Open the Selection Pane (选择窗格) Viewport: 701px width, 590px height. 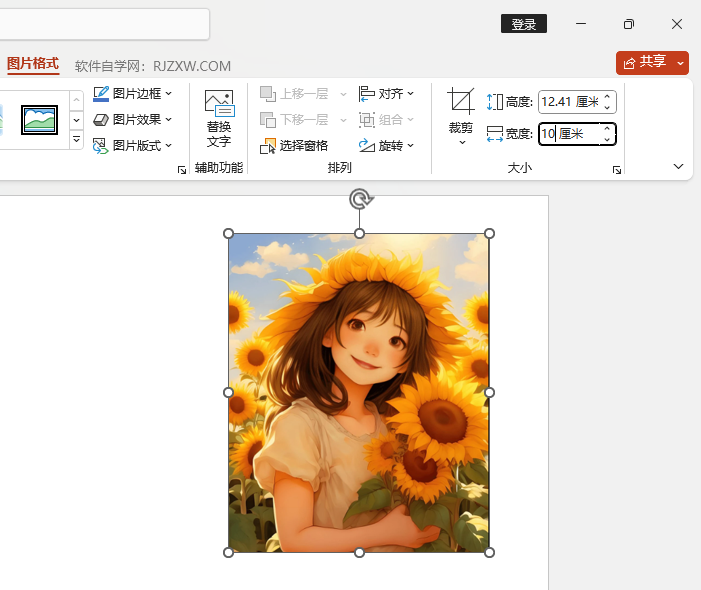(x=294, y=146)
